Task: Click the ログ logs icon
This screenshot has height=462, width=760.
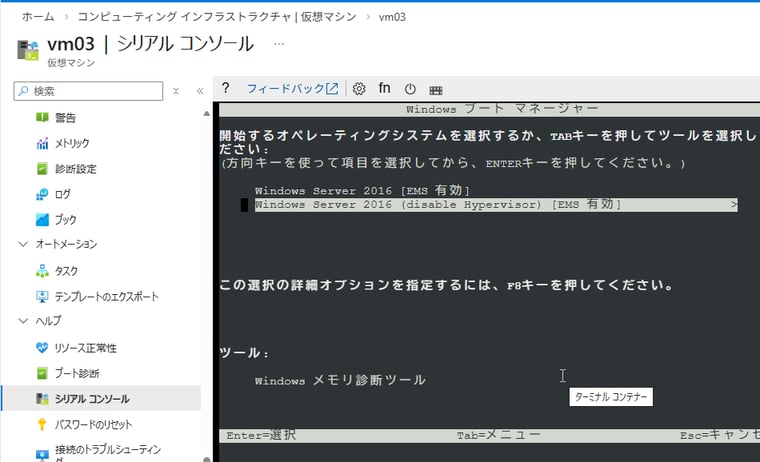Action: click(x=42, y=194)
